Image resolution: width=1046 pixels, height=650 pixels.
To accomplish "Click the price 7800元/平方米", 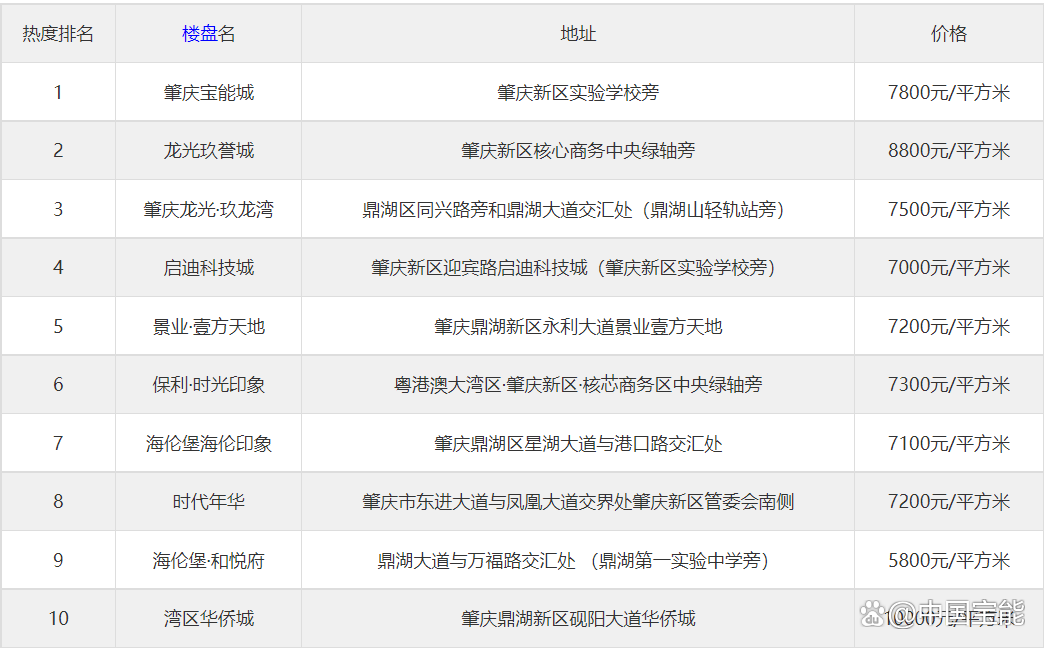I will [x=949, y=92].
